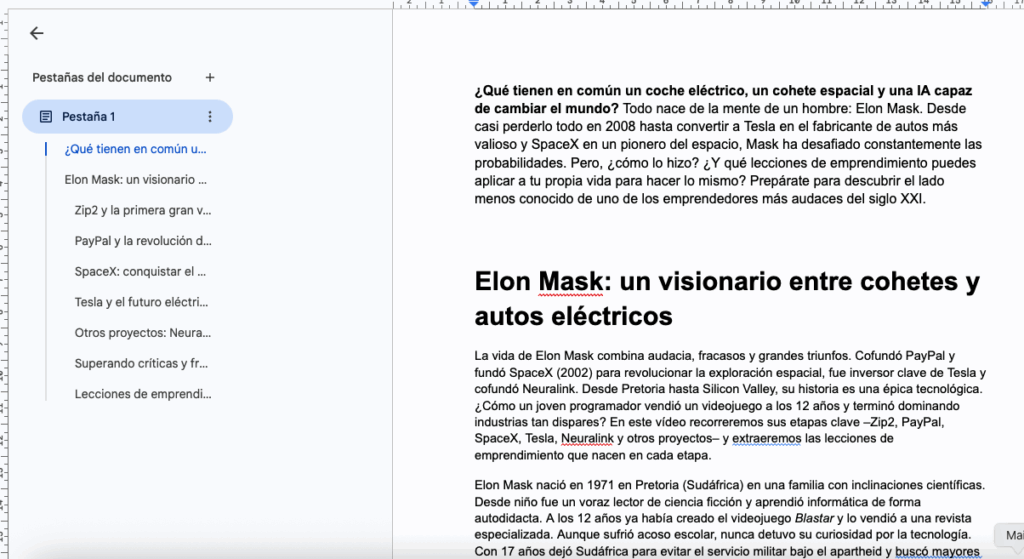Viewport: 1024px width, 559px height.
Task: Navigate to 'Lecciones de emprendi' outline item
Action: tap(143, 394)
